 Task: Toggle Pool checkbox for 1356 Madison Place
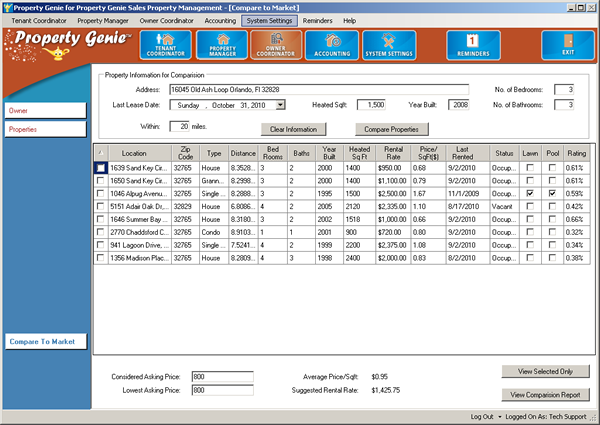(x=552, y=258)
